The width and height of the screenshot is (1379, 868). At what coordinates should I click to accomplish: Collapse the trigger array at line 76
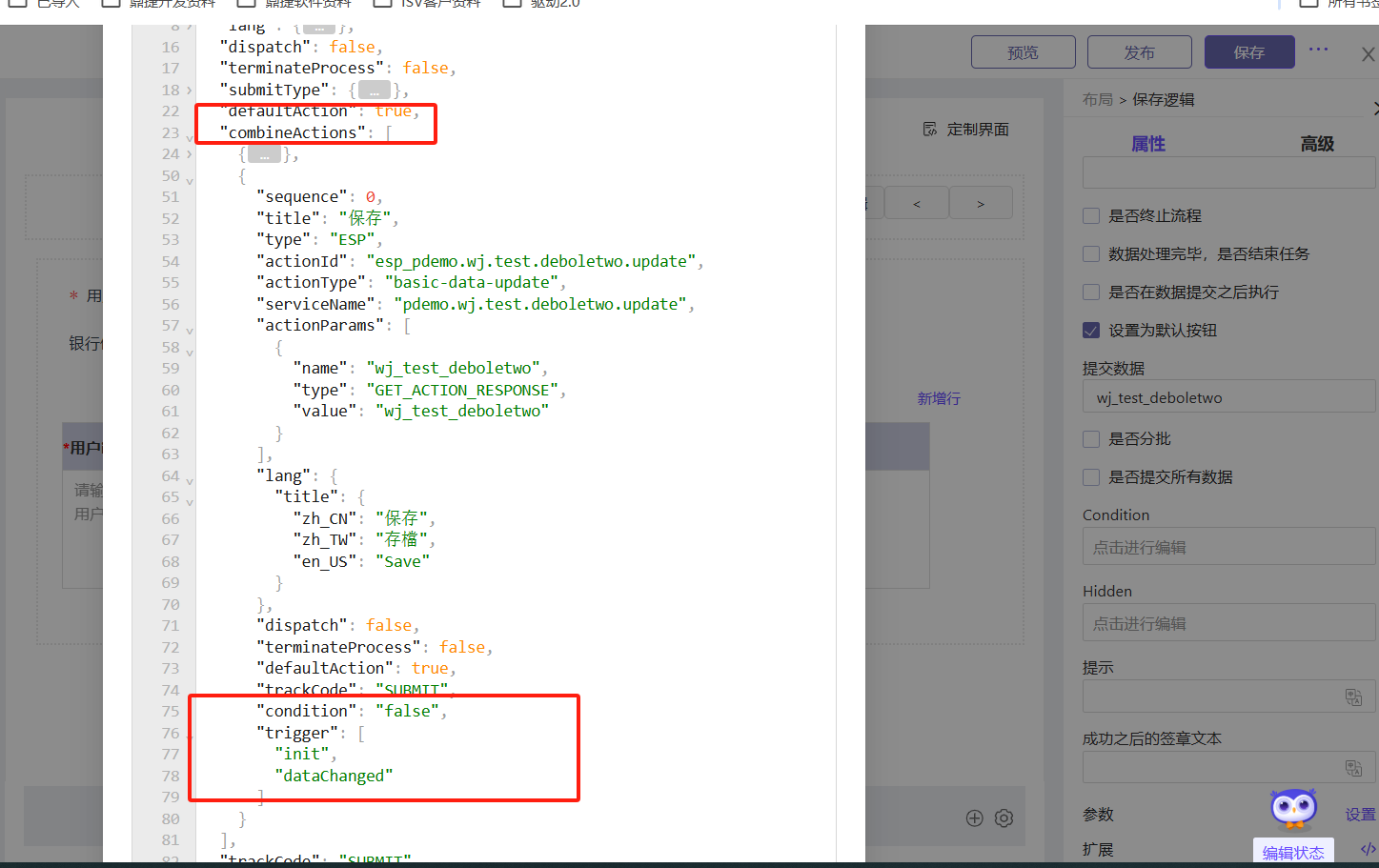coord(189,737)
